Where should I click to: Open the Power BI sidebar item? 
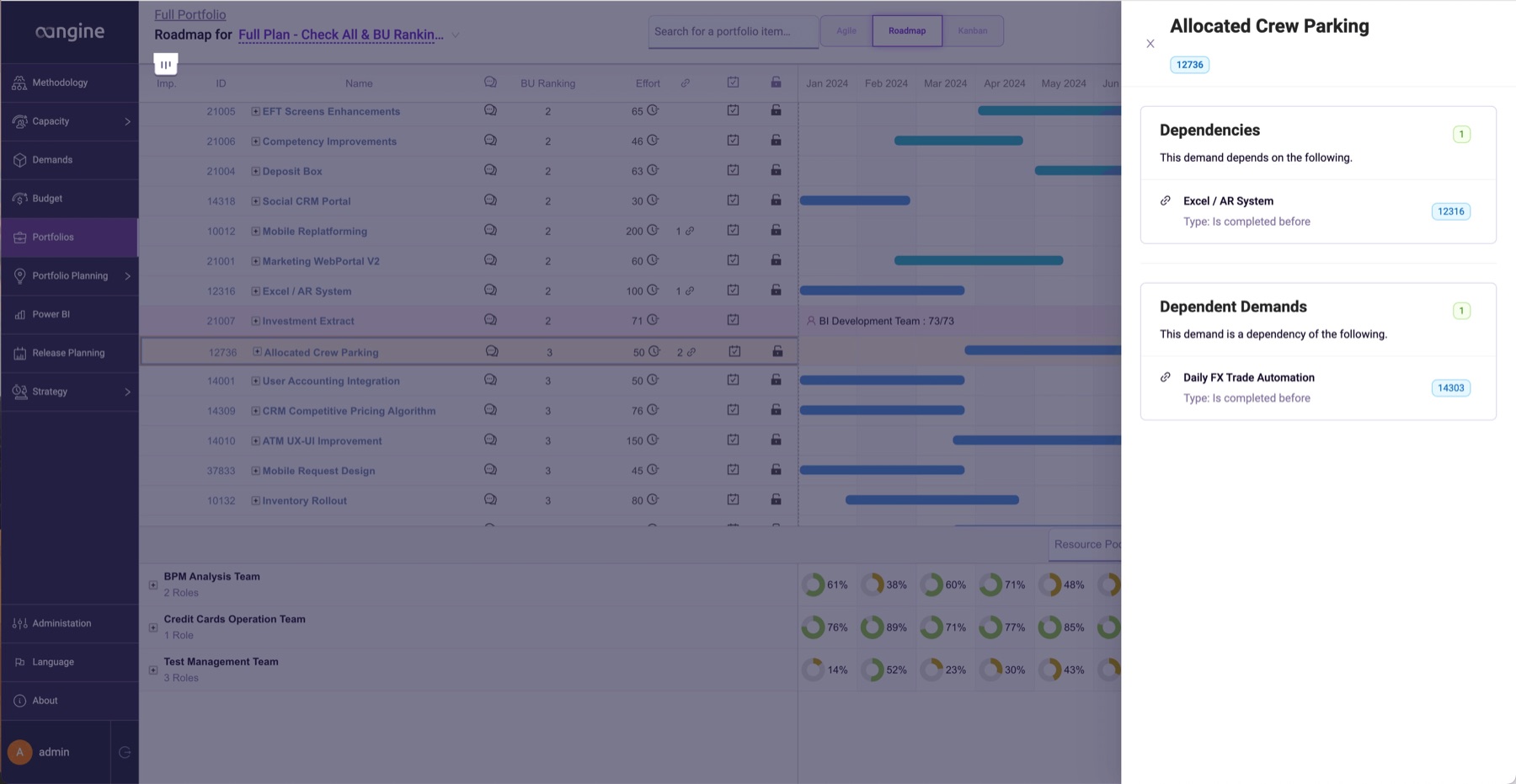(x=69, y=314)
